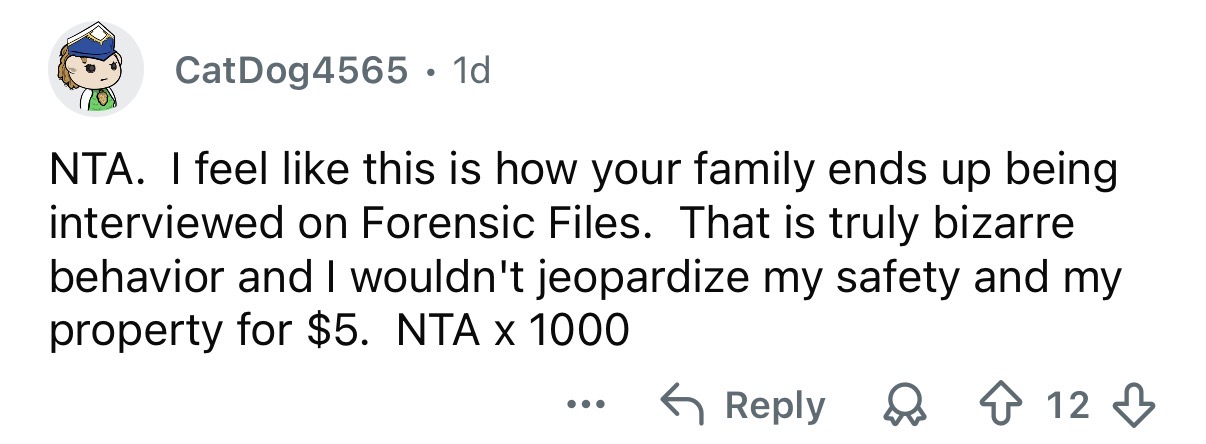
Task: Click the word interviewed in the comment
Action: 162,223
